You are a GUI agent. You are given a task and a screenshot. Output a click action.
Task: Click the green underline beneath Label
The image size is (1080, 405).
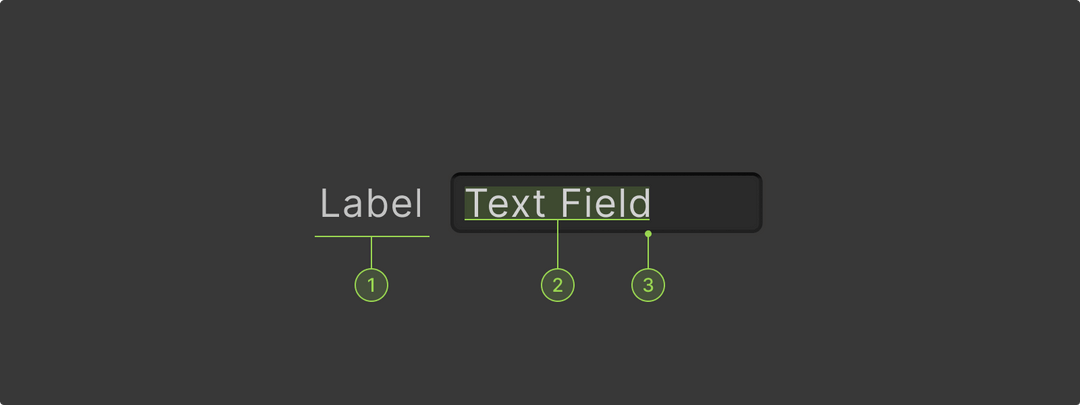[x=372, y=236]
